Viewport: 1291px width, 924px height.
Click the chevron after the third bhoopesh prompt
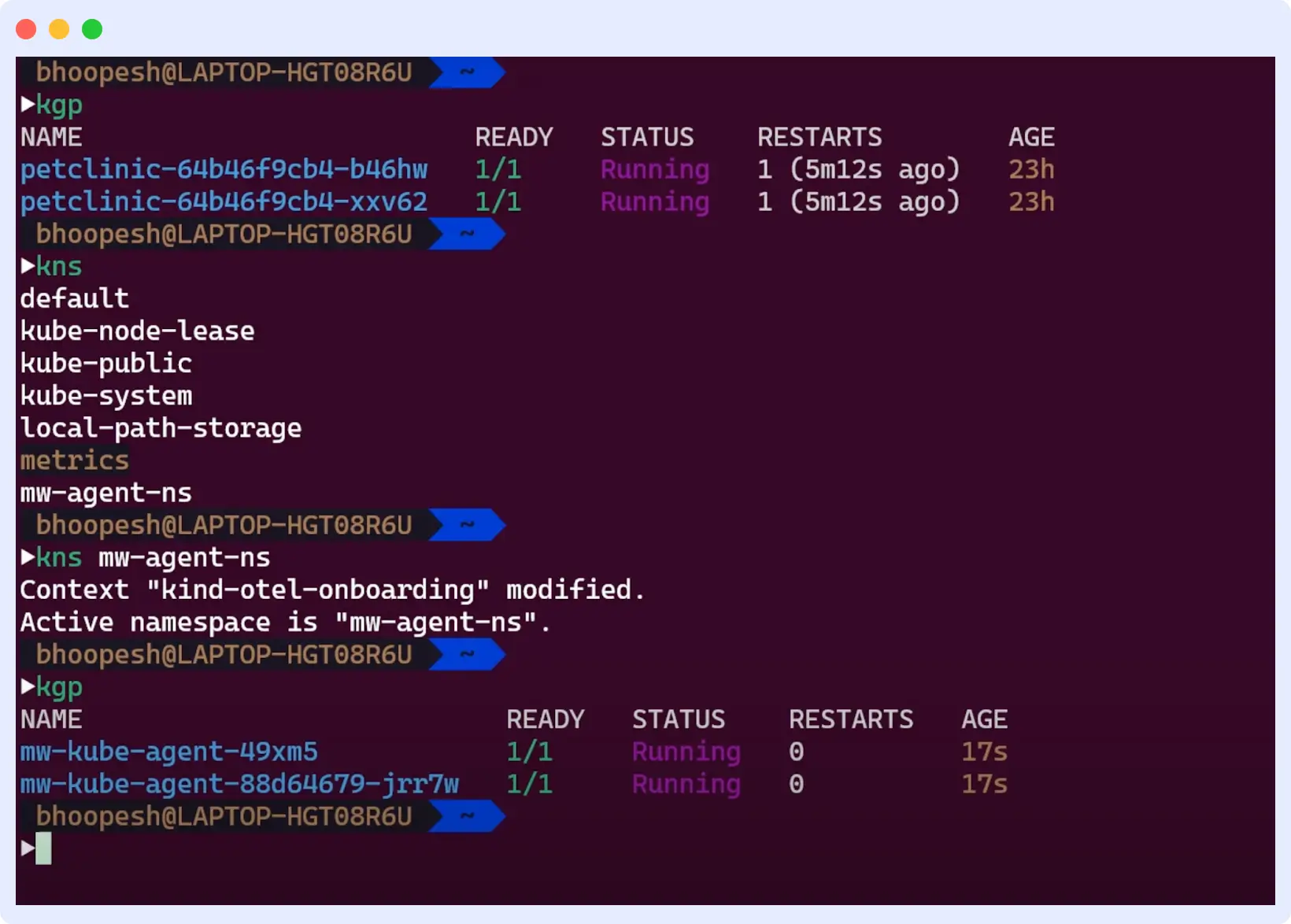click(x=468, y=524)
